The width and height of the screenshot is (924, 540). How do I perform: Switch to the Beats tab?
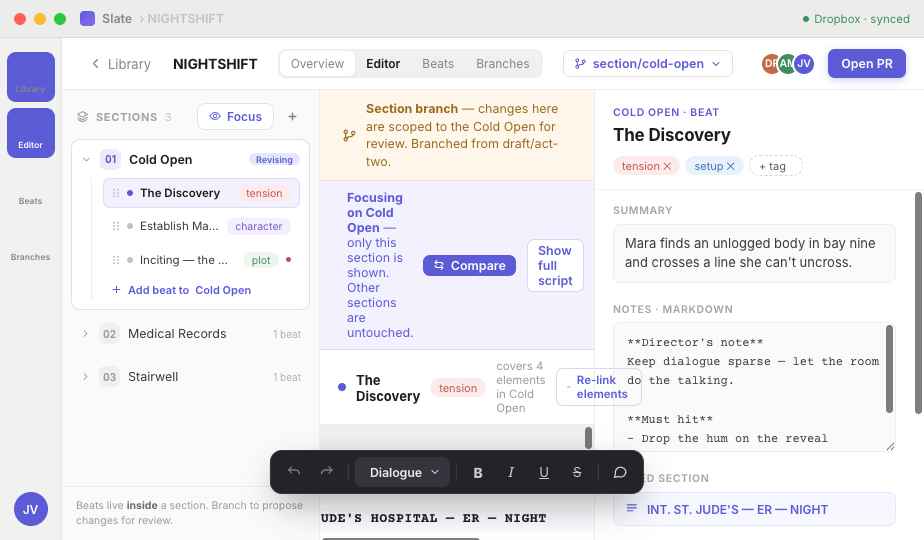point(438,64)
